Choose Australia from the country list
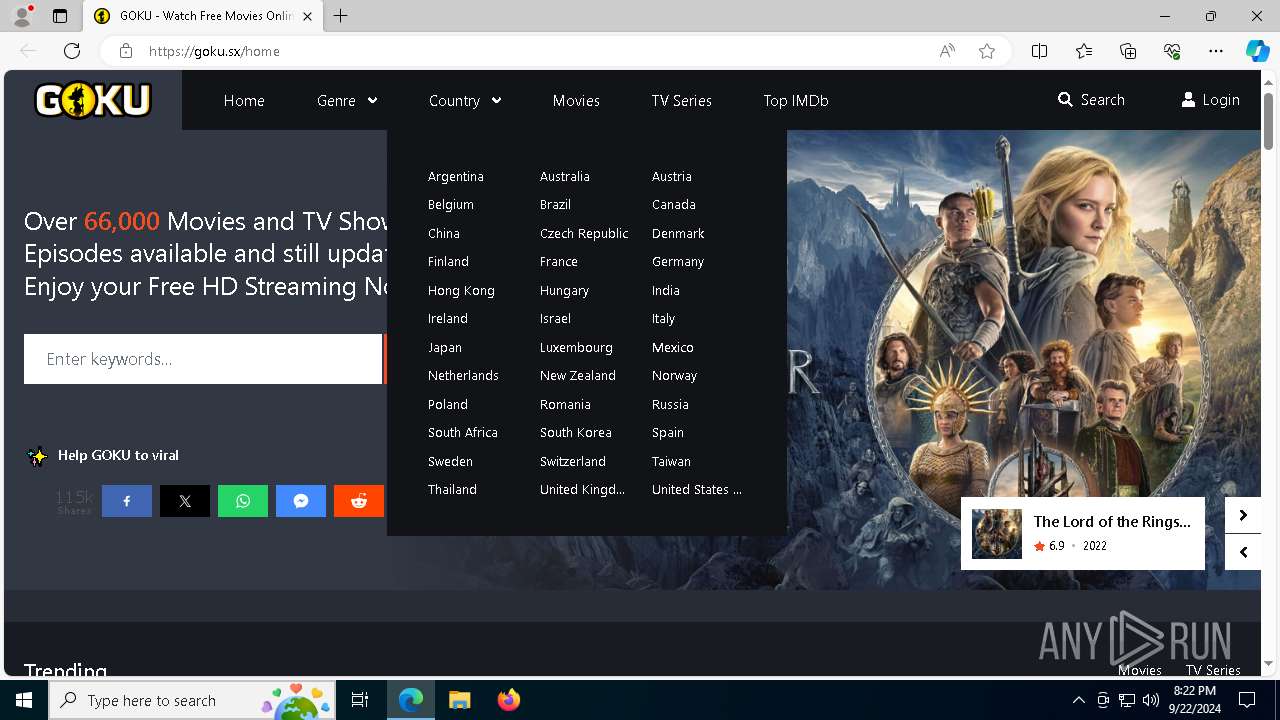 click(x=565, y=176)
